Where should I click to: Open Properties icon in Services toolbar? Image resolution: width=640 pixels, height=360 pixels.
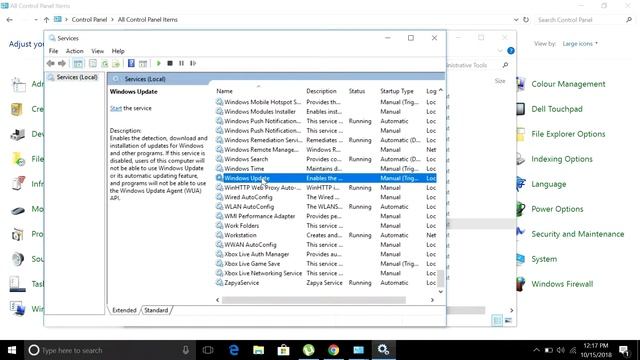pos(93,63)
